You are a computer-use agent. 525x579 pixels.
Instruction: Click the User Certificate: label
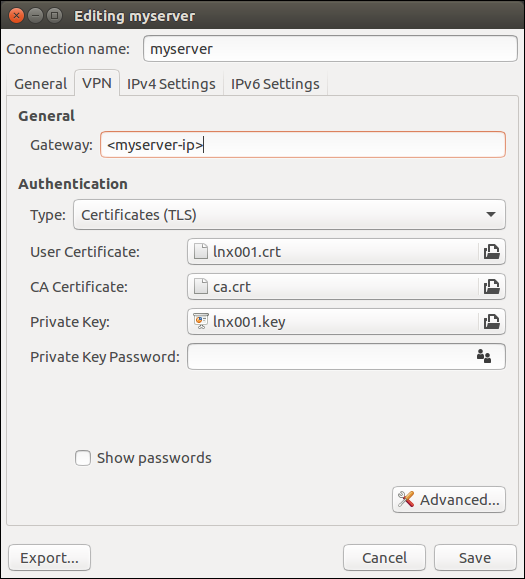coord(85,252)
